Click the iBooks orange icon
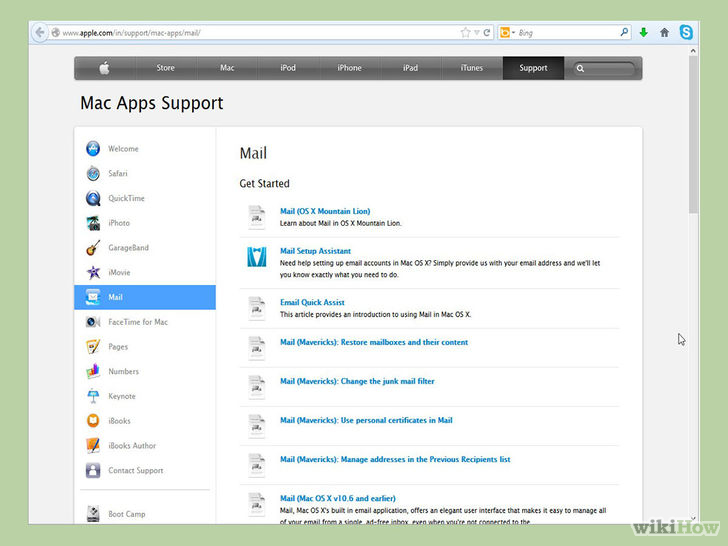 [x=93, y=421]
